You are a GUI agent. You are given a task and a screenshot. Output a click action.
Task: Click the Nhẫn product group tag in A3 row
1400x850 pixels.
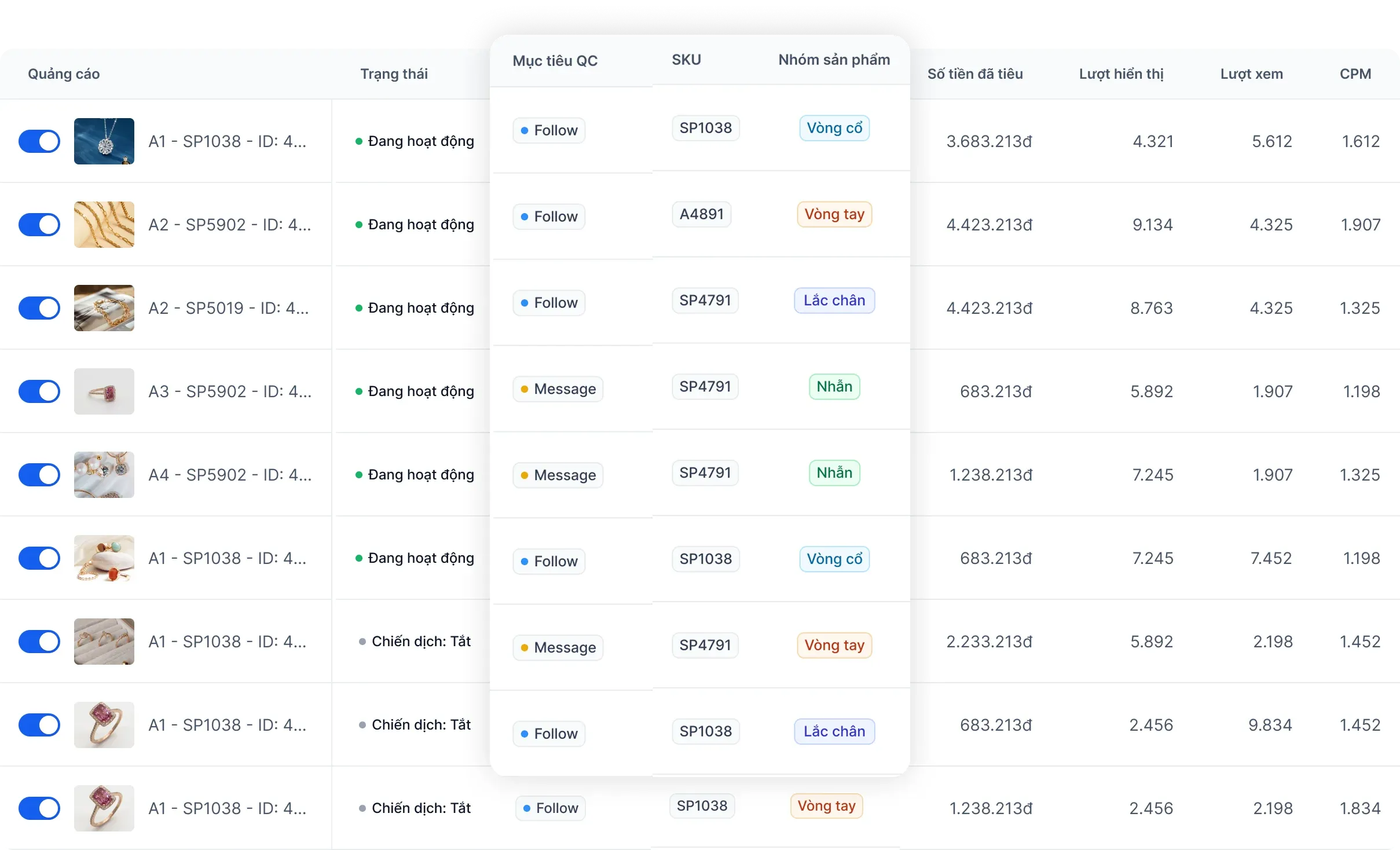point(834,387)
